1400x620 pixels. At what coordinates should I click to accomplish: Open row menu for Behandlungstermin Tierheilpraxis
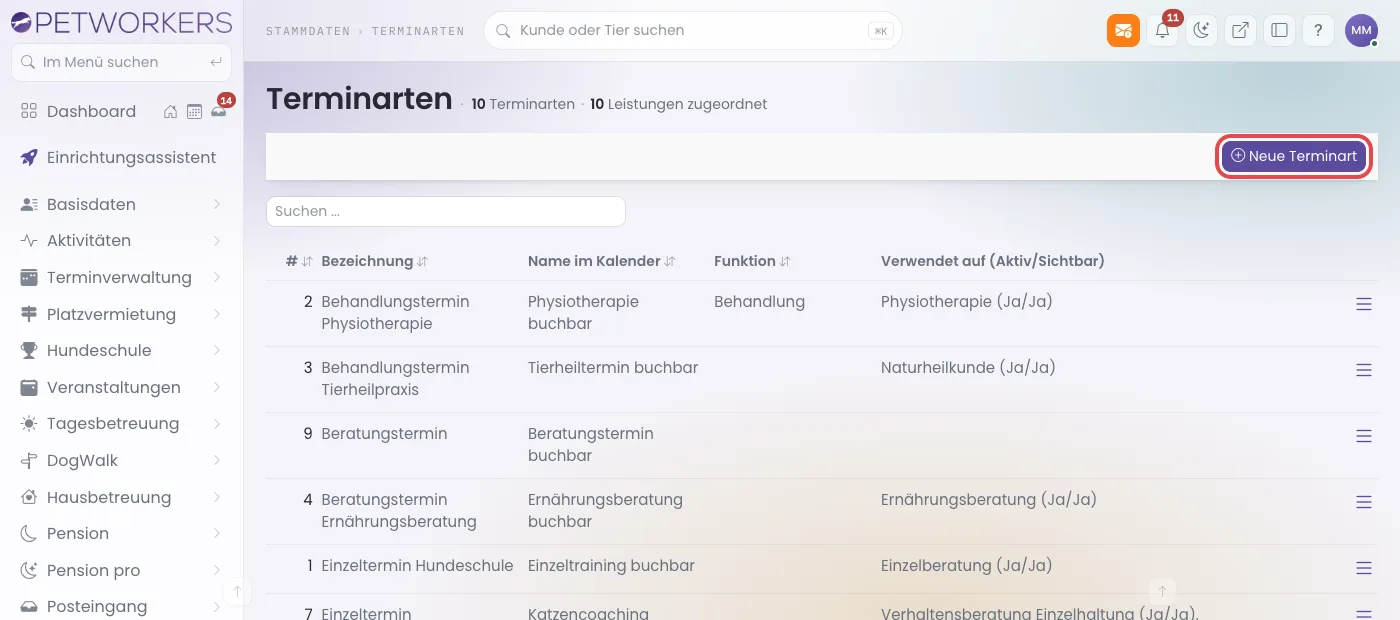point(1363,370)
